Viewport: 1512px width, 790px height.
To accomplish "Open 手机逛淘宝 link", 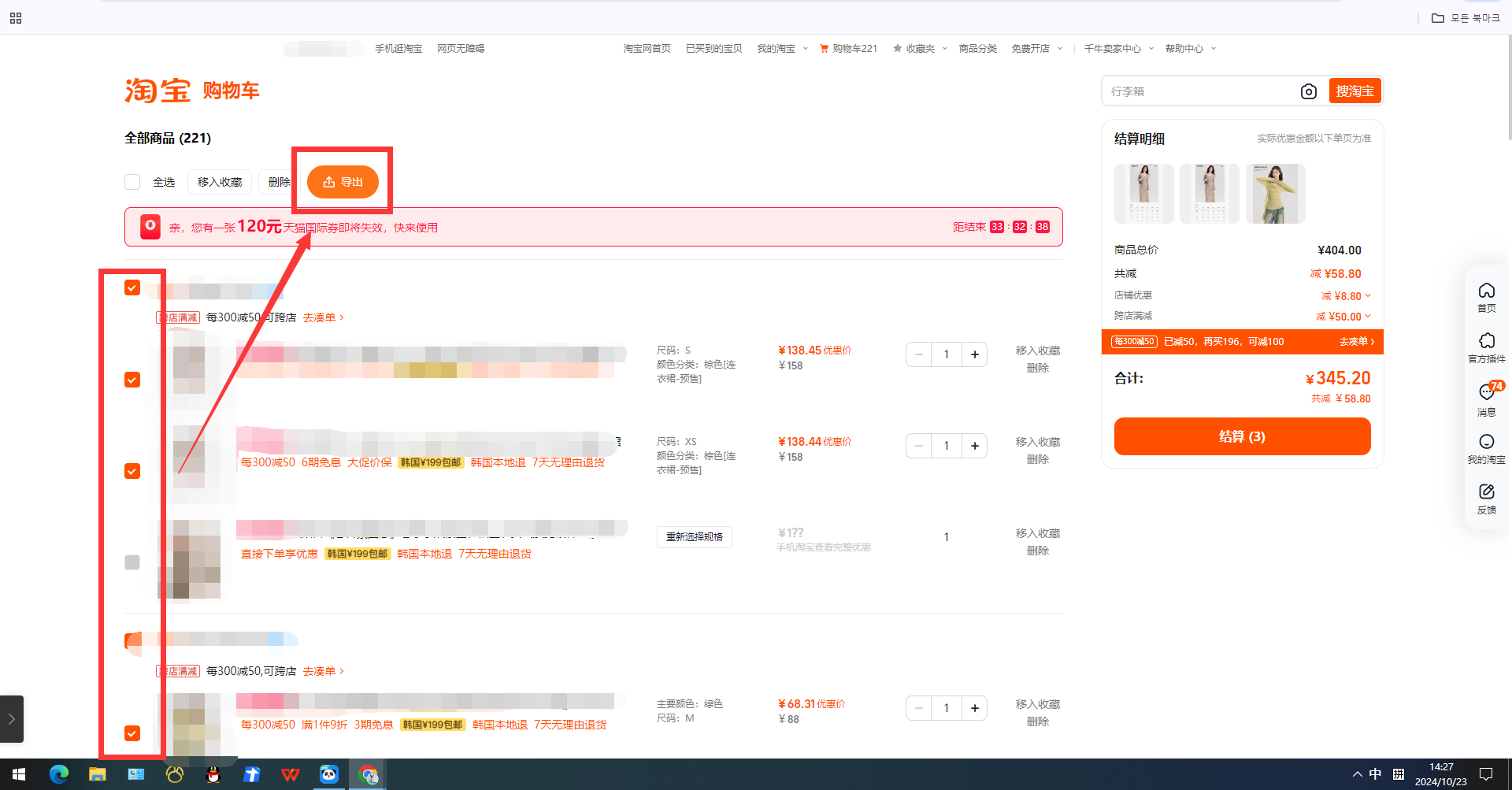I will coord(398,49).
